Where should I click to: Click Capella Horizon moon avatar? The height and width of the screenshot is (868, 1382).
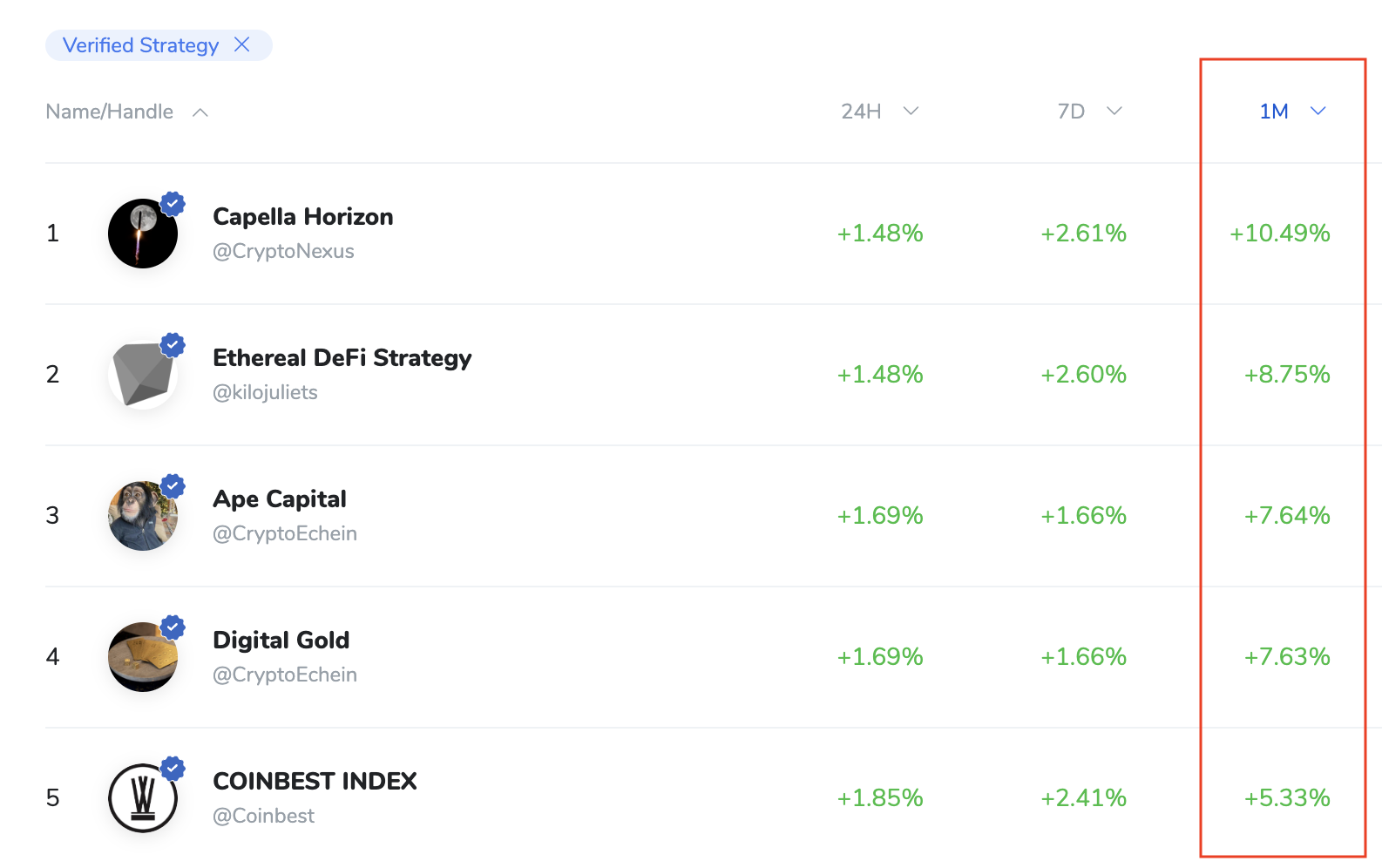pyautogui.click(x=142, y=234)
